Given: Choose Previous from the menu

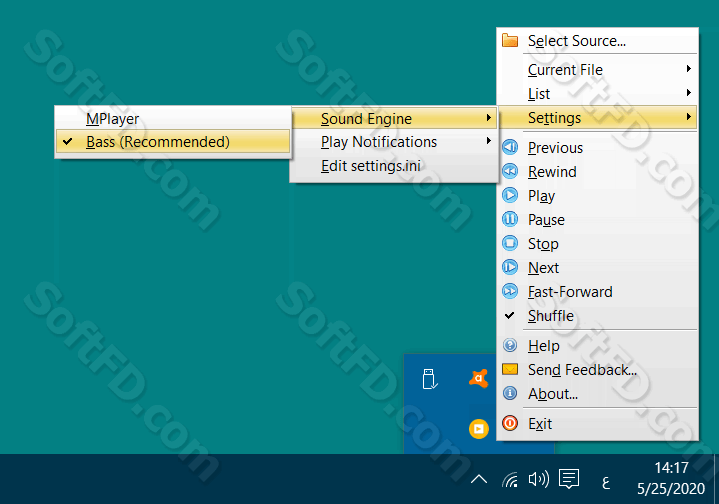Looking at the screenshot, I should [x=598, y=148].
